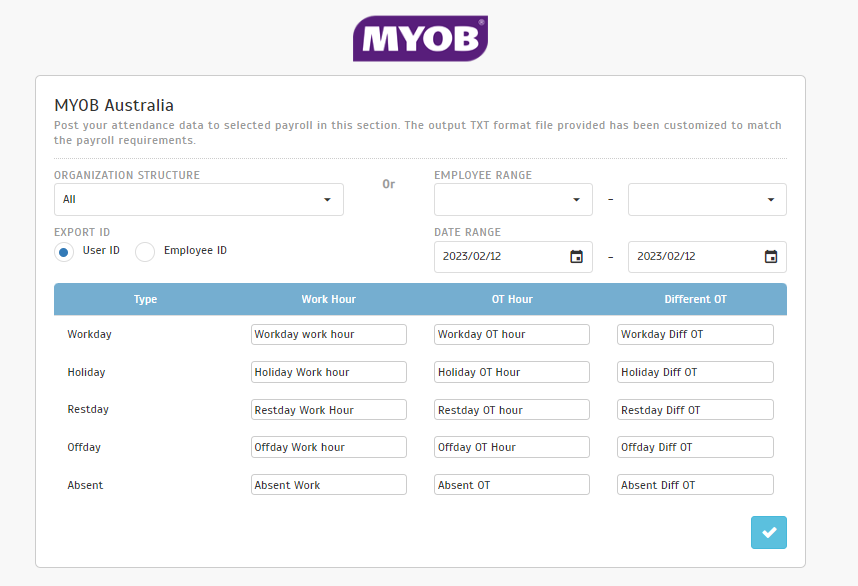Image resolution: width=858 pixels, height=586 pixels.
Task: Click the 'Post your attendance data' description
Action: tap(418, 132)
